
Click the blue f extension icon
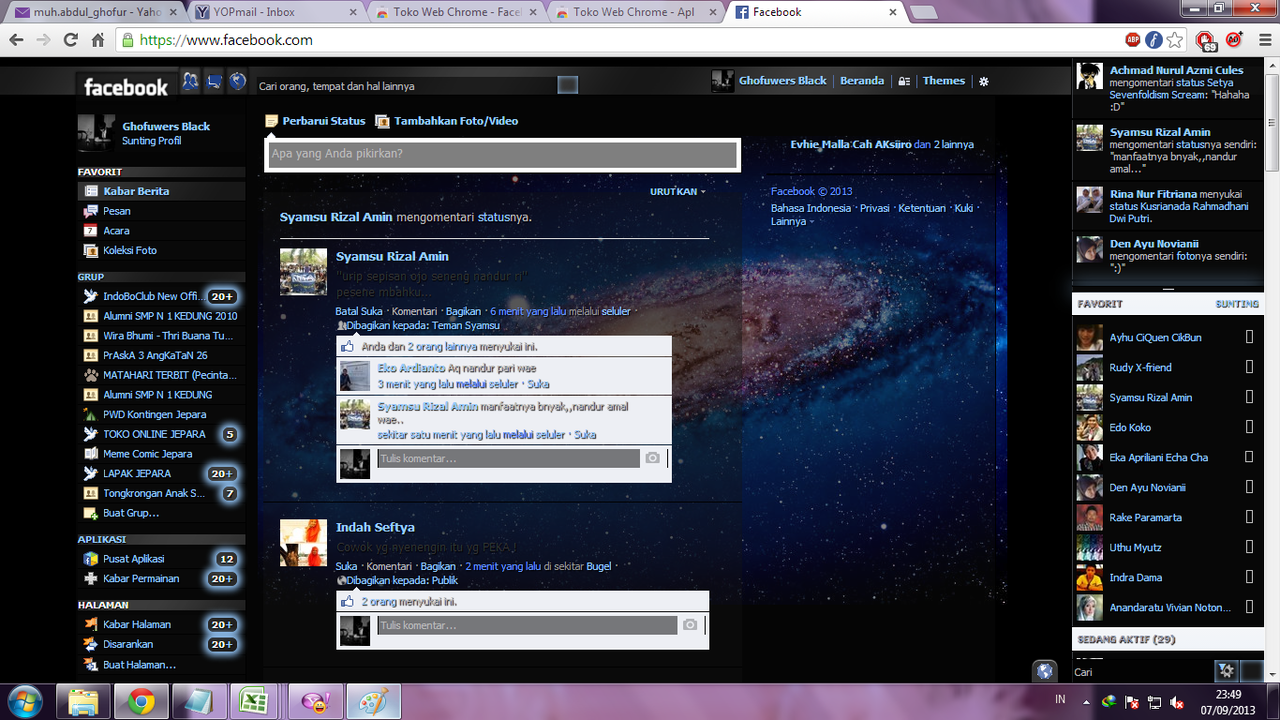tap(1154, 40)
